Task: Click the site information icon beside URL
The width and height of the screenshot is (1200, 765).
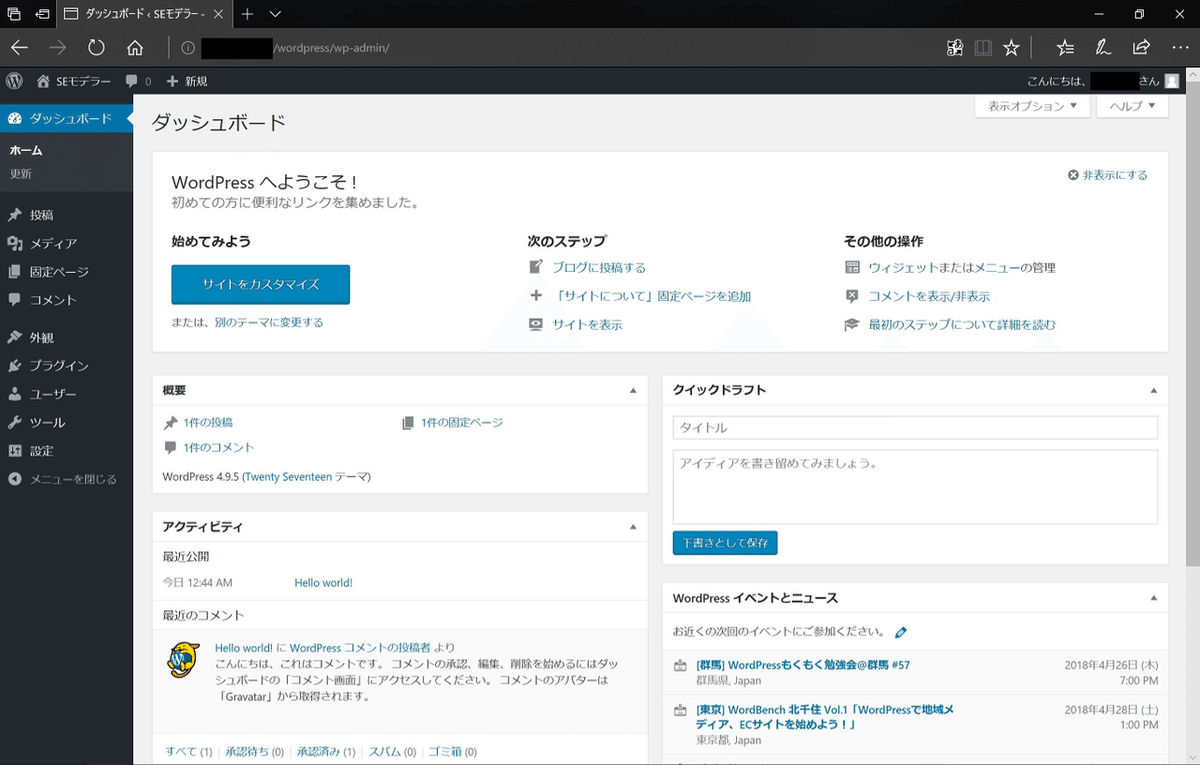Action: click(x=187, y=47)
